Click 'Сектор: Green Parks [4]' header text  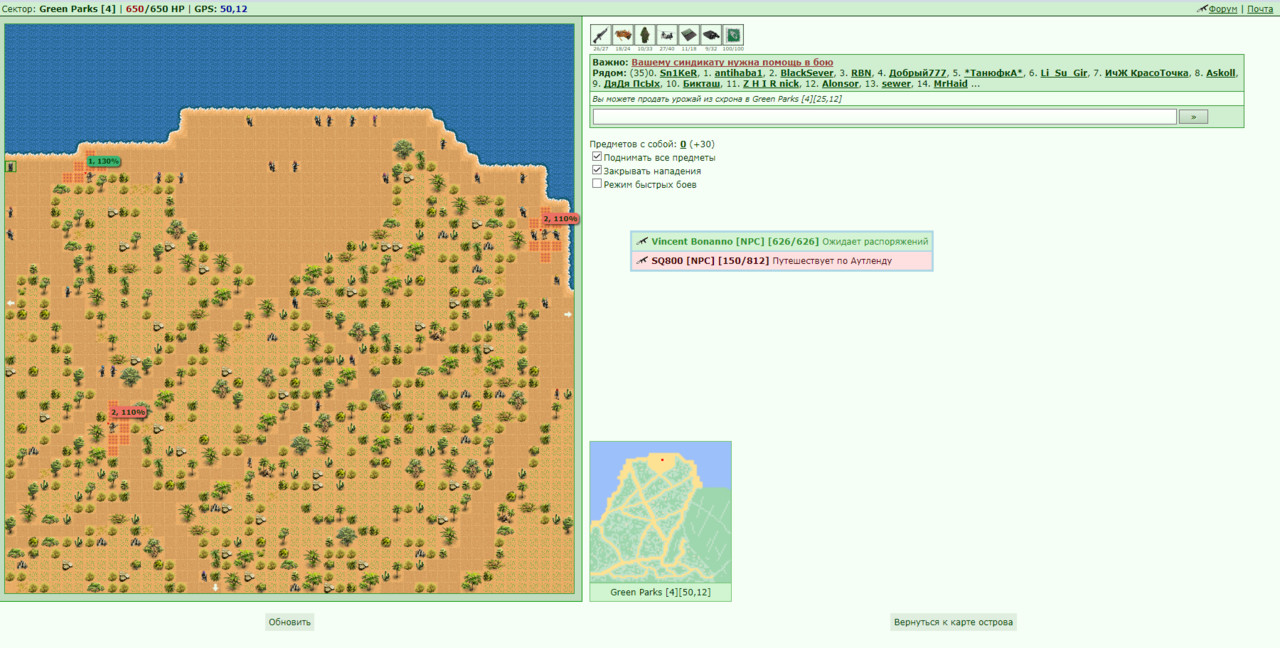[x=59, y=9]
